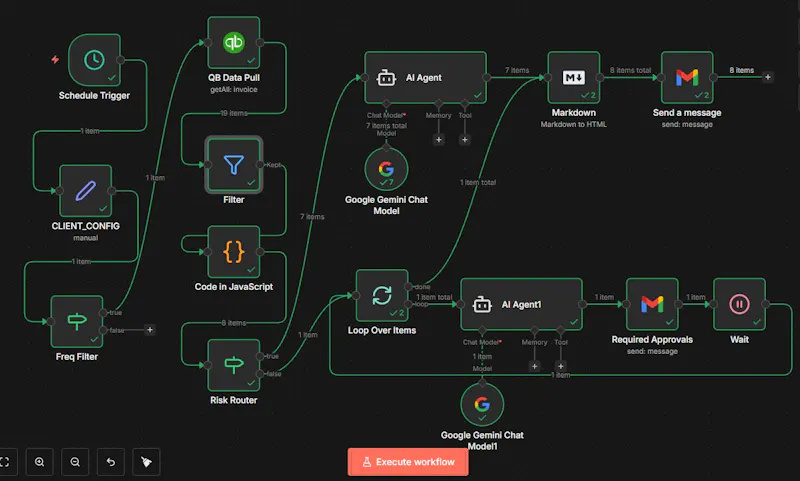The height and width of the screenshot is (481, 800).
Task: Click the fit-to-view button
Action: [5, 462]
